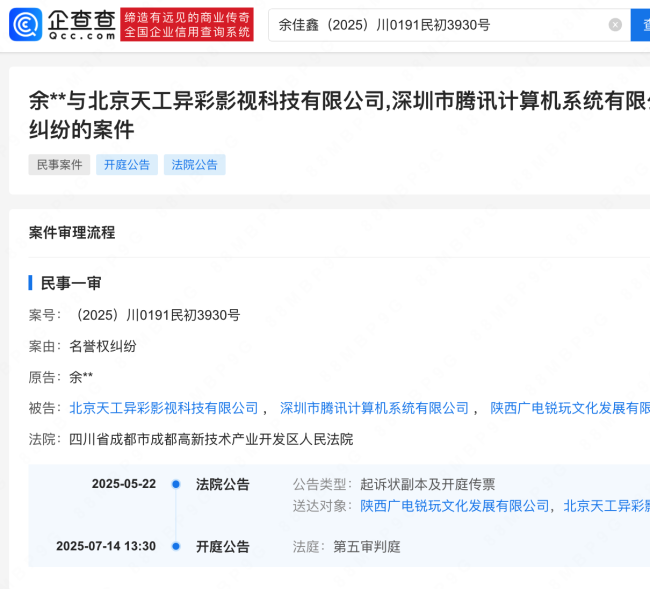Click the timeline dot for 2025-05-22
Image resolution: width=650 pixels, height=589 pixels.
point(176,485)
